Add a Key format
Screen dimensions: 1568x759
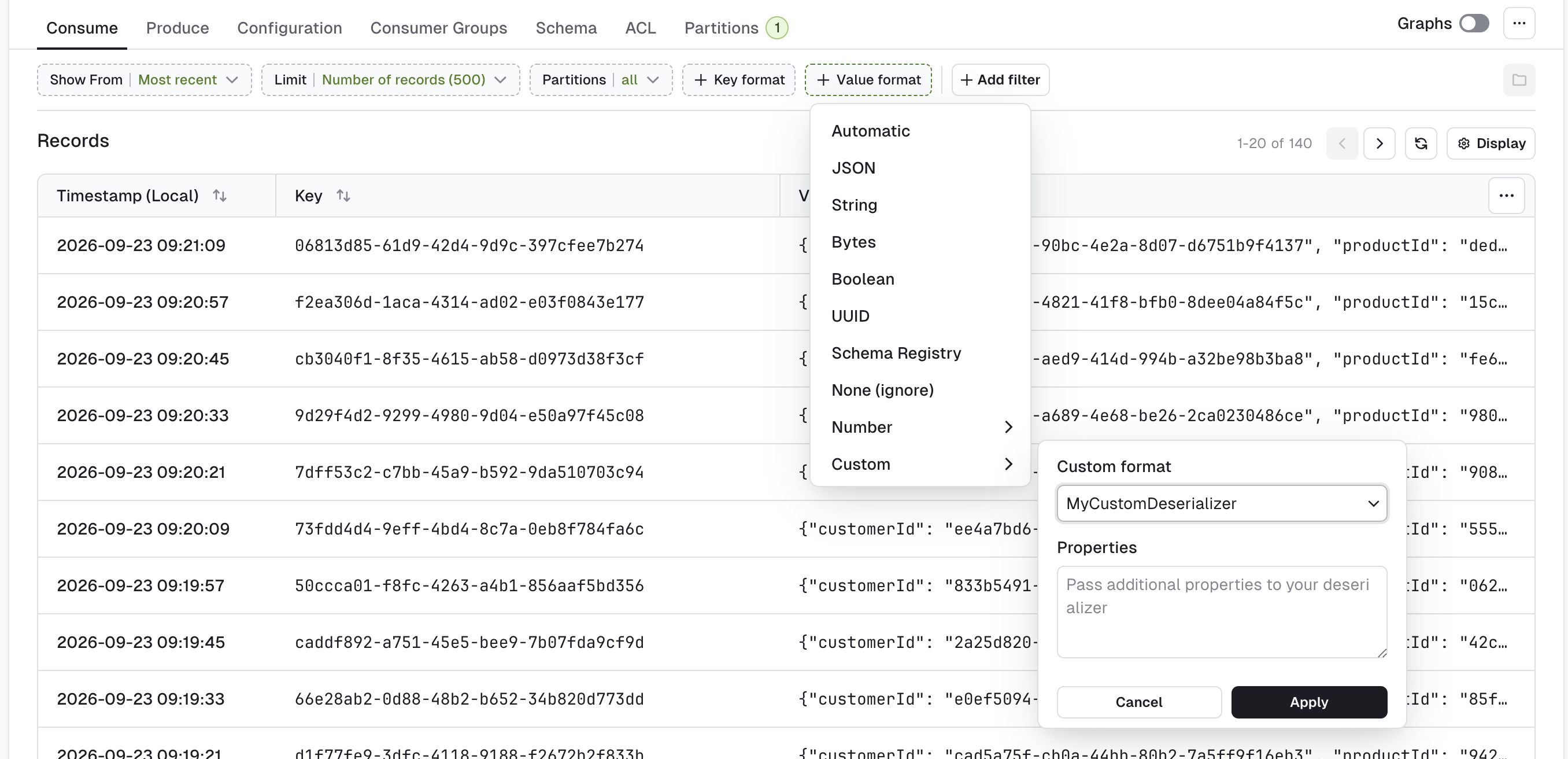pyautogui.click(x=738, y=80)
